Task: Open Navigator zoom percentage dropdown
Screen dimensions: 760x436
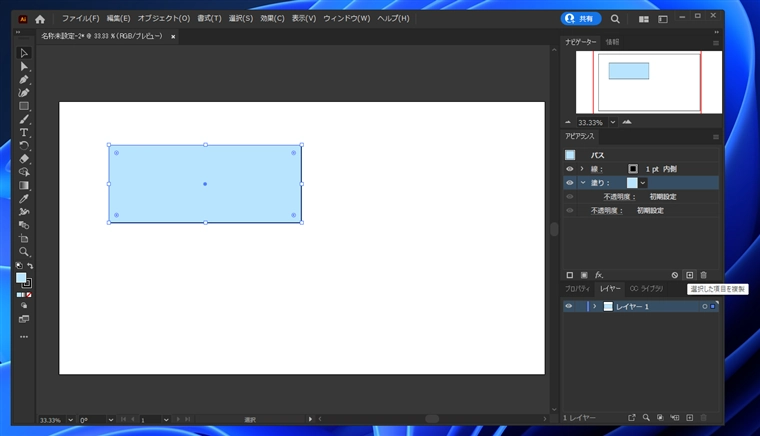Action: pos(613,122)
